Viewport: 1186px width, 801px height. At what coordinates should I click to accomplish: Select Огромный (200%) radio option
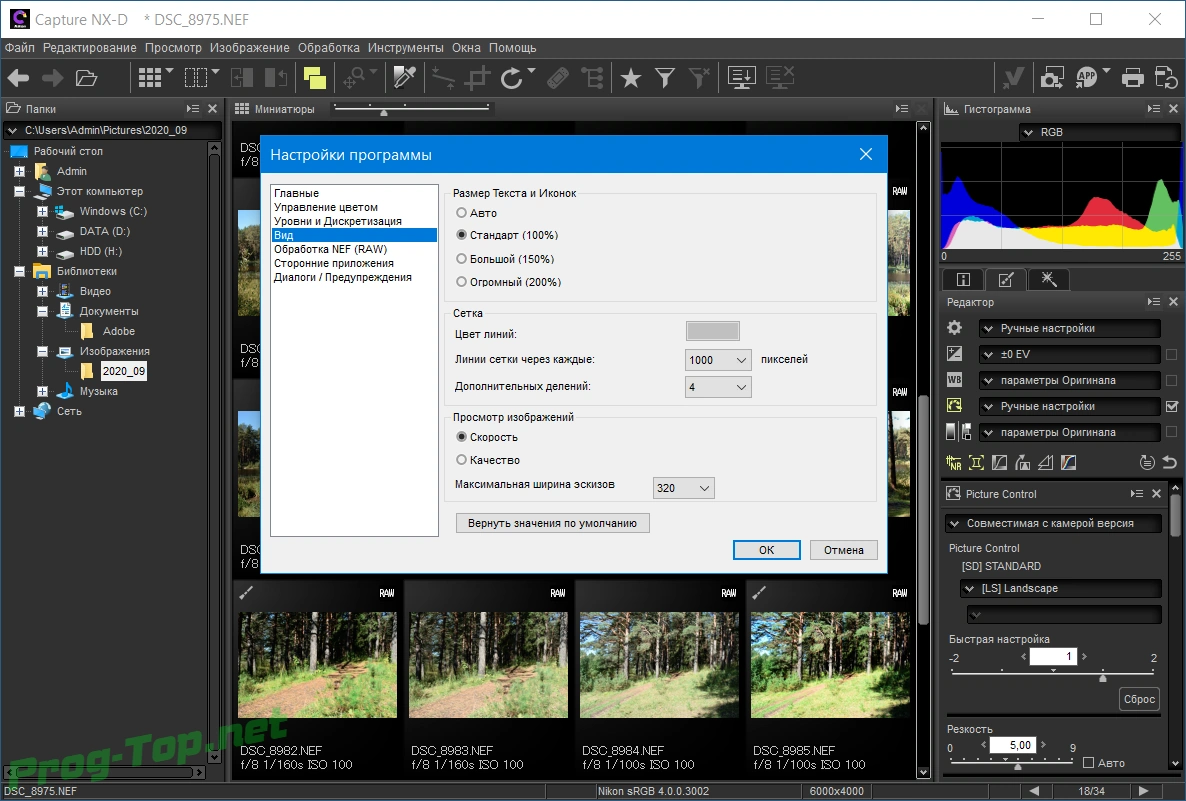[x=461, y=282]
